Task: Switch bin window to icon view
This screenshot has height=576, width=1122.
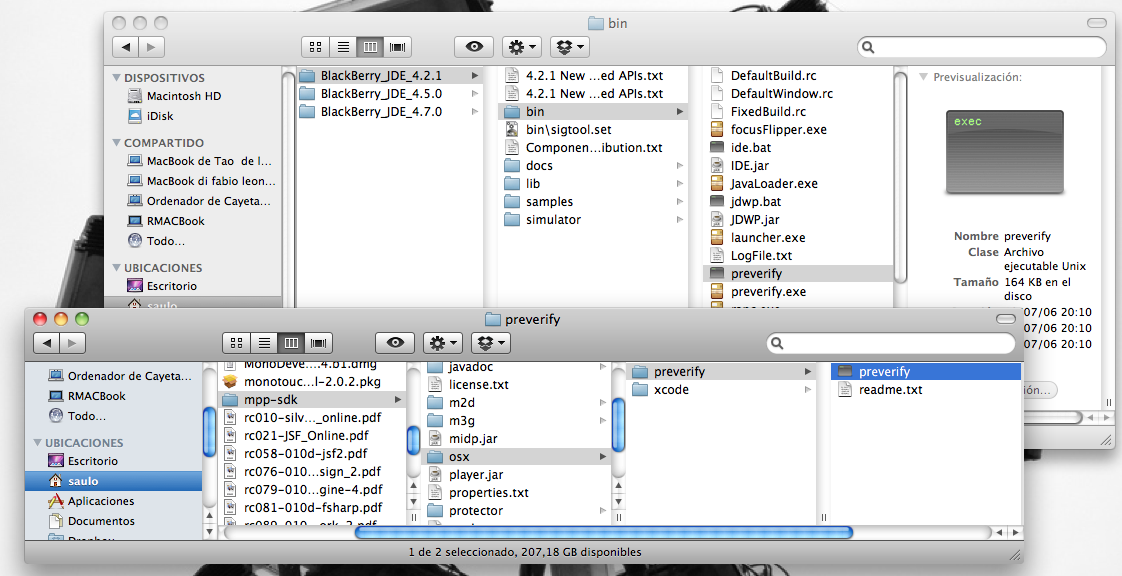Action: [x=316, y=47]
